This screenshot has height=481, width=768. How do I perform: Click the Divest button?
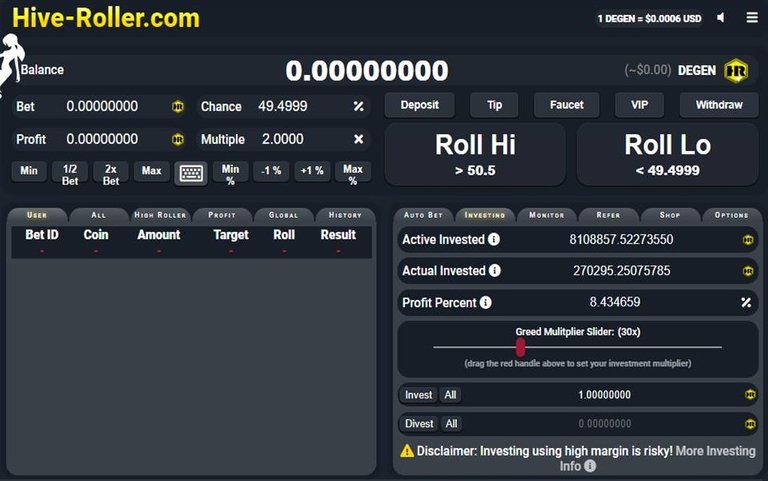click(x=419, y=424)
